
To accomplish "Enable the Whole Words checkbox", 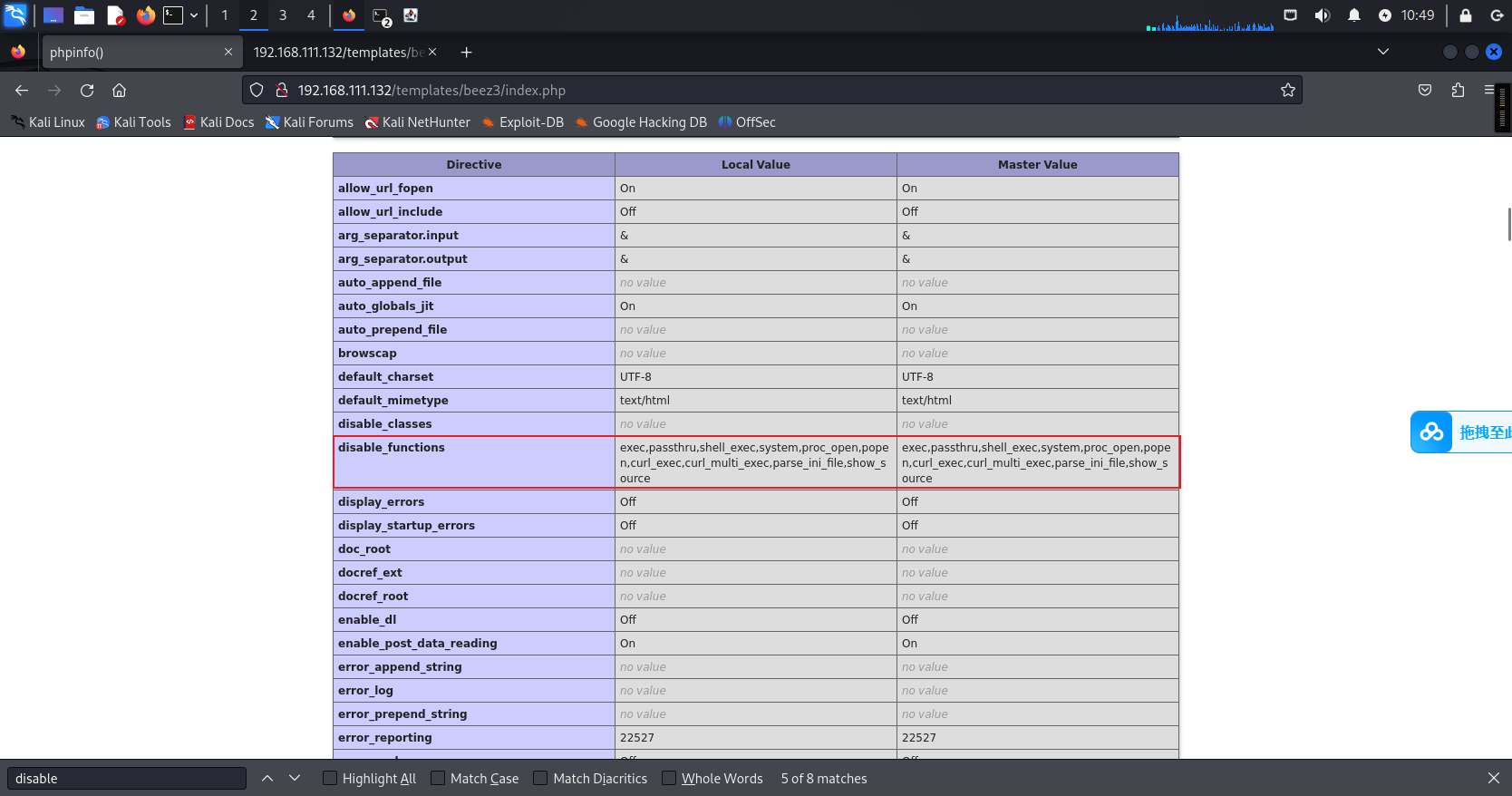I will tap(669, 778).
